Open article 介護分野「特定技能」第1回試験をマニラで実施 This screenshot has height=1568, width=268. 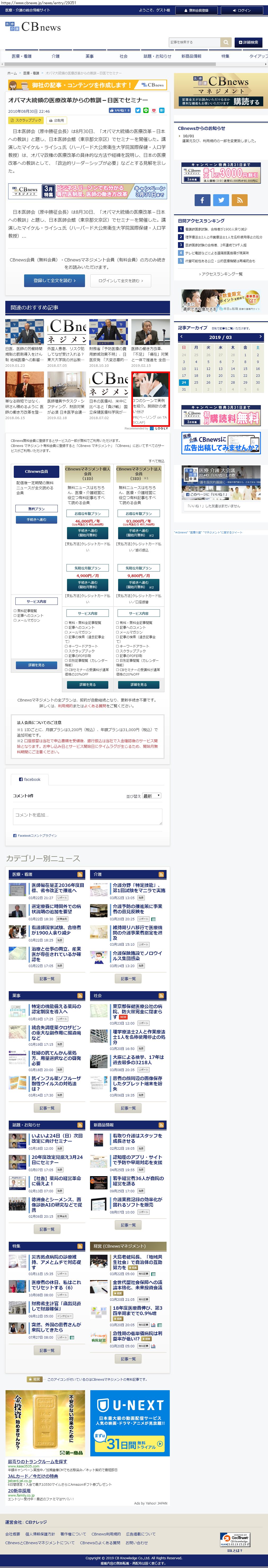point(139,887)
